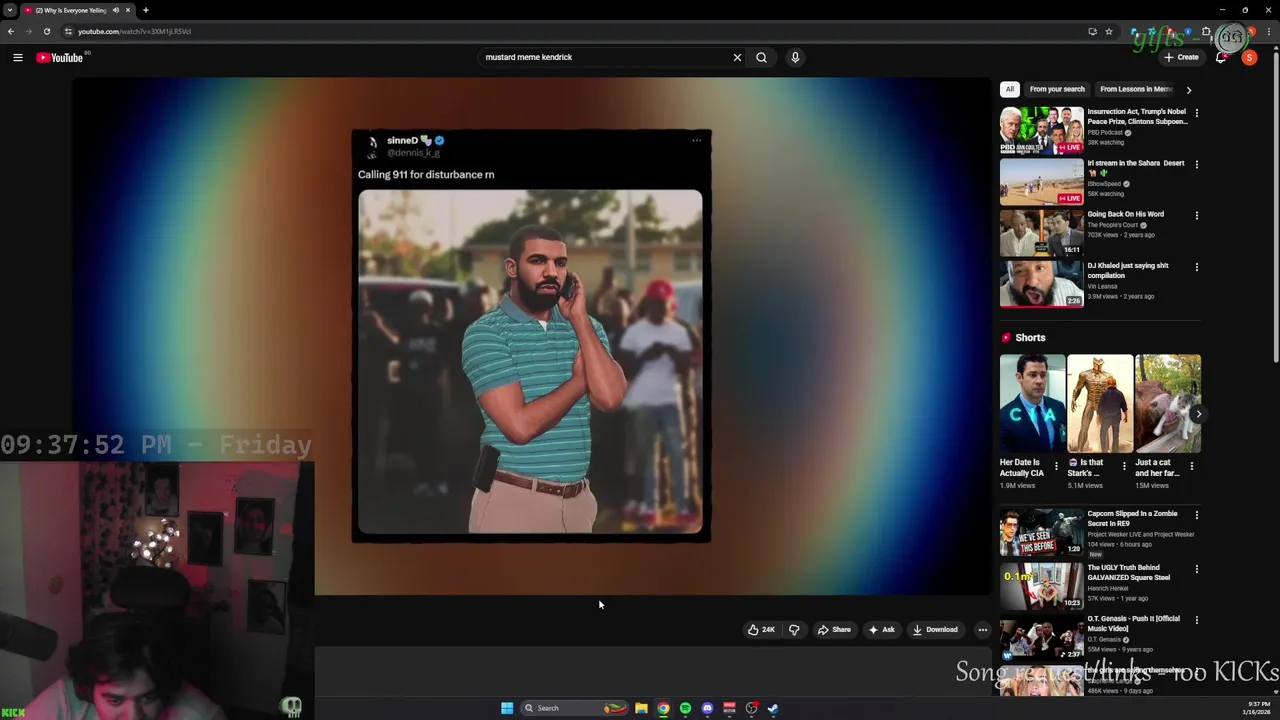Open options for Her Date Is Actually CIA short

tap(1056, 466)
